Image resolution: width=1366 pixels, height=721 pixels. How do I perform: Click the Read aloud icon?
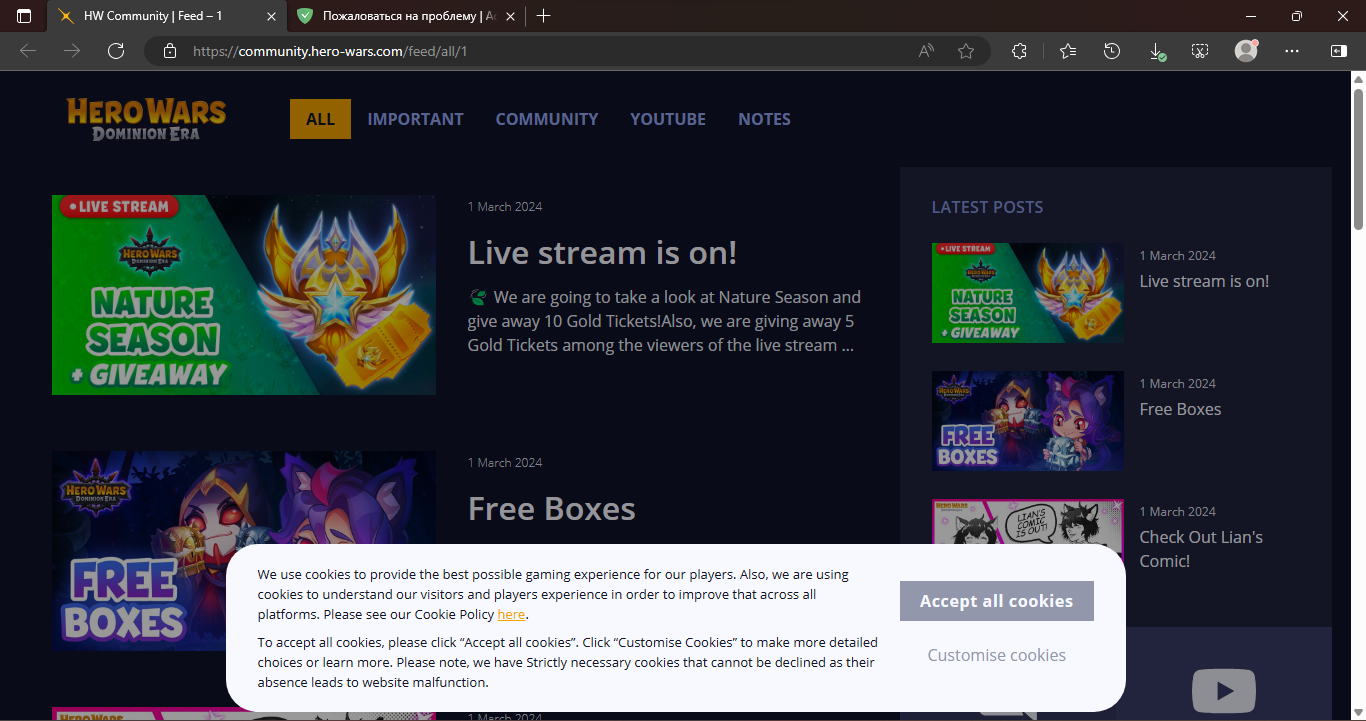pos(926,51)
